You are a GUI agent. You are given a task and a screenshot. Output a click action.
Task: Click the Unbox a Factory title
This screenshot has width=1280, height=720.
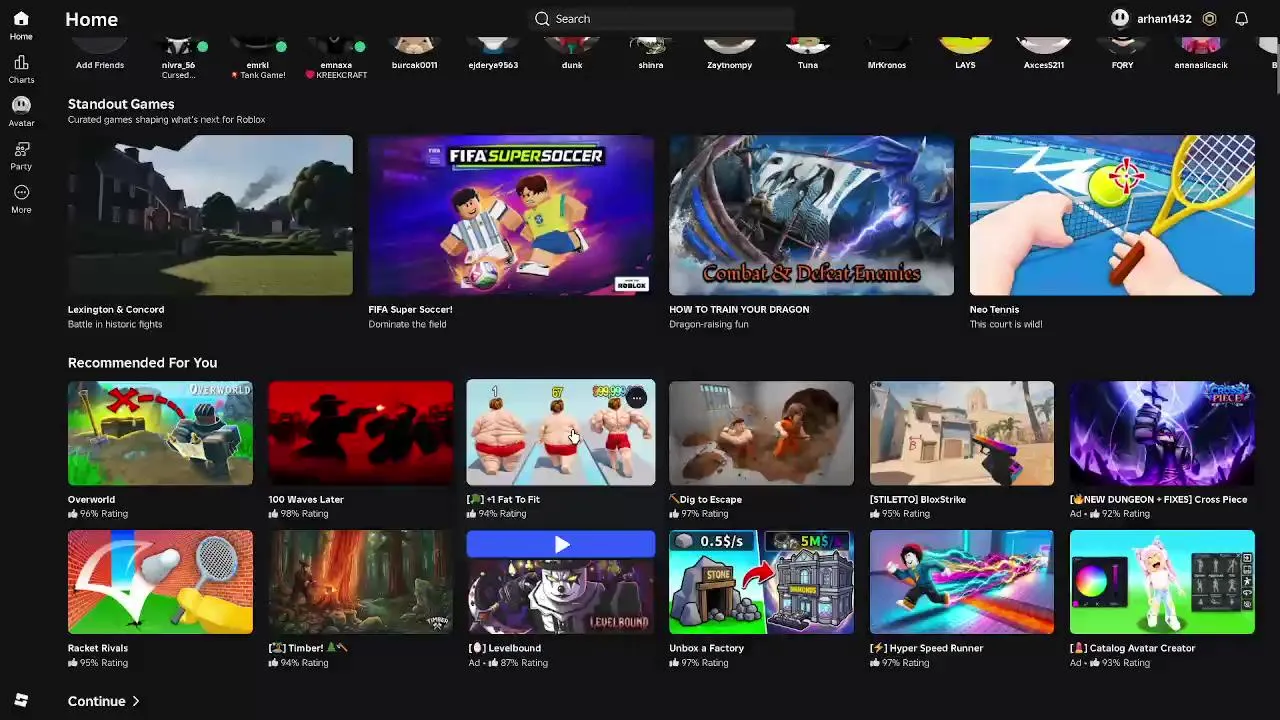(706, 649)
